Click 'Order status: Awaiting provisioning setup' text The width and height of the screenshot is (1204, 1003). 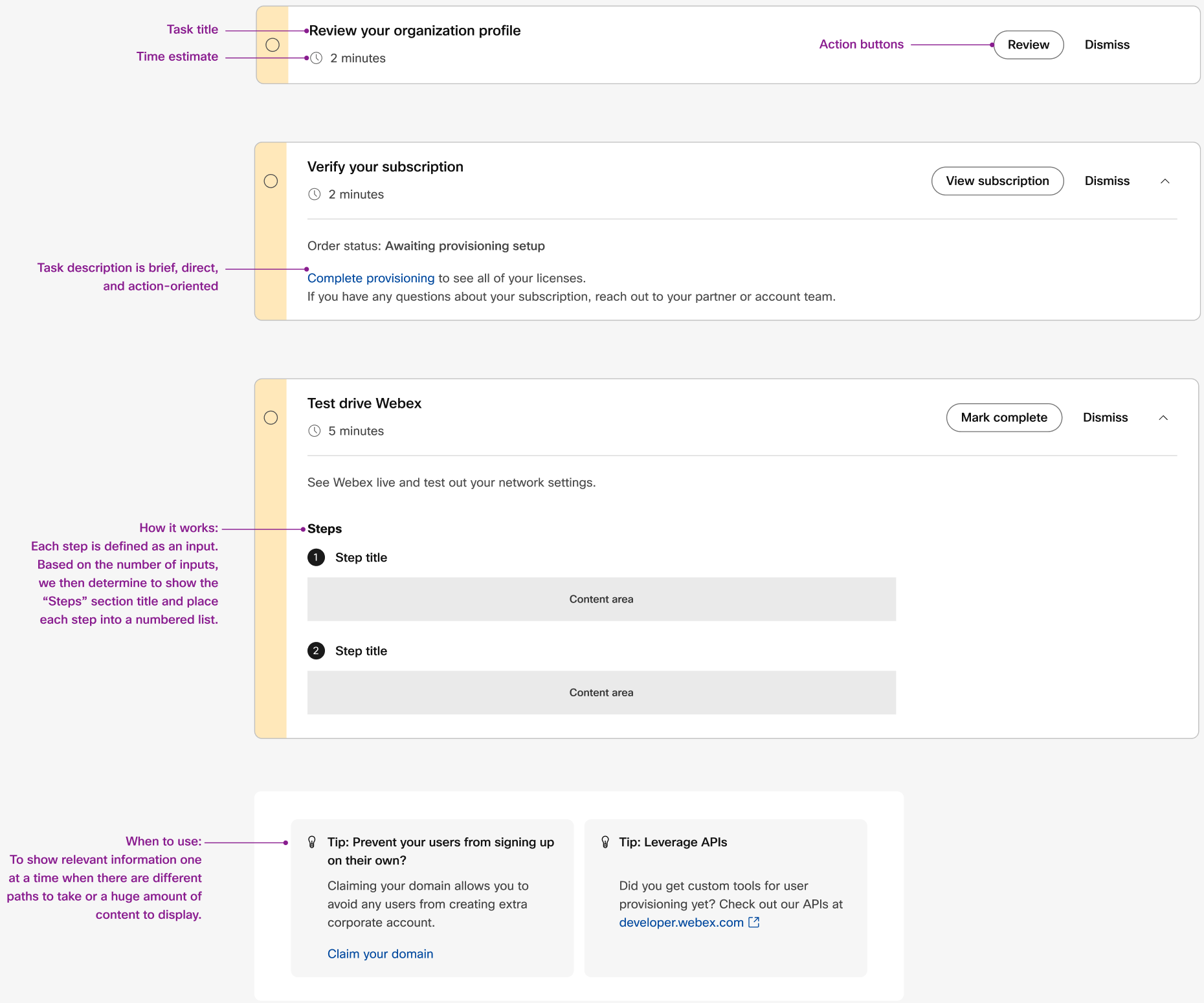coord(426,246)
